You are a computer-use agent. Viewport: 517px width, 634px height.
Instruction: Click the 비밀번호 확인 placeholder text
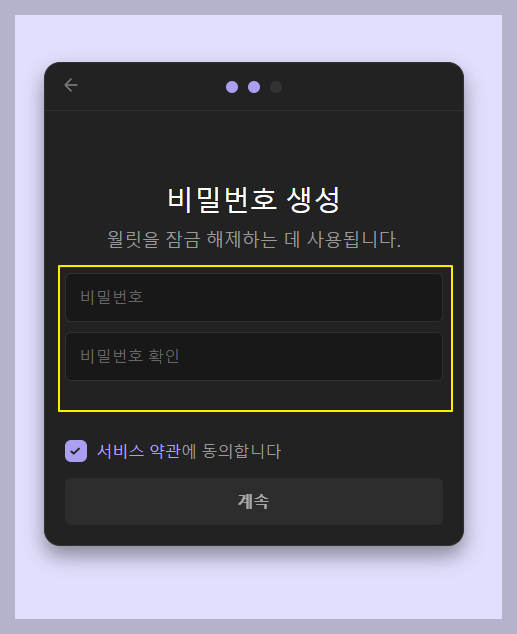(x=130, y=356)
